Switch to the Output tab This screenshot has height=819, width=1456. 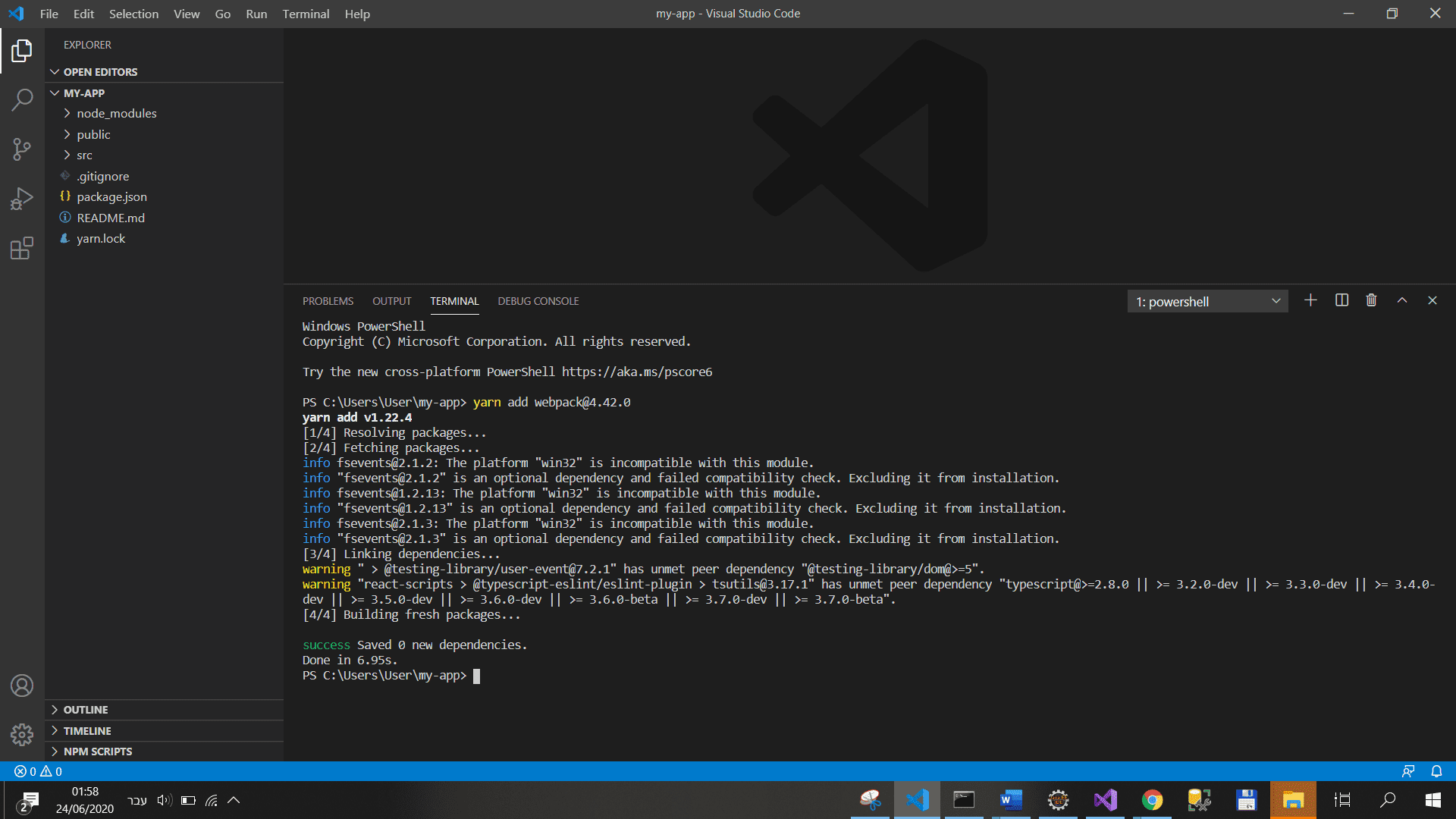pos(391,301)
